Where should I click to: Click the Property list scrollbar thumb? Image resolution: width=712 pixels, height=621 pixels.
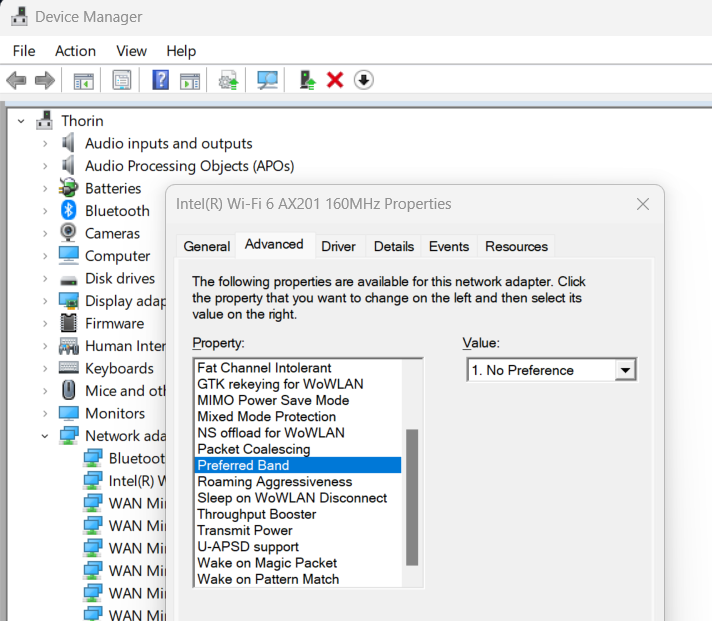point(412,497)
